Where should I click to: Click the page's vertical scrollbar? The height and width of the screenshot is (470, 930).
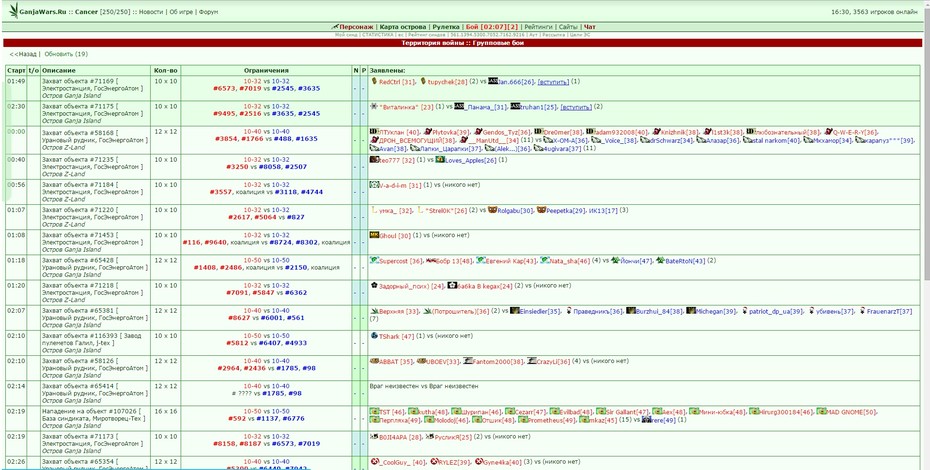[926, 235]
